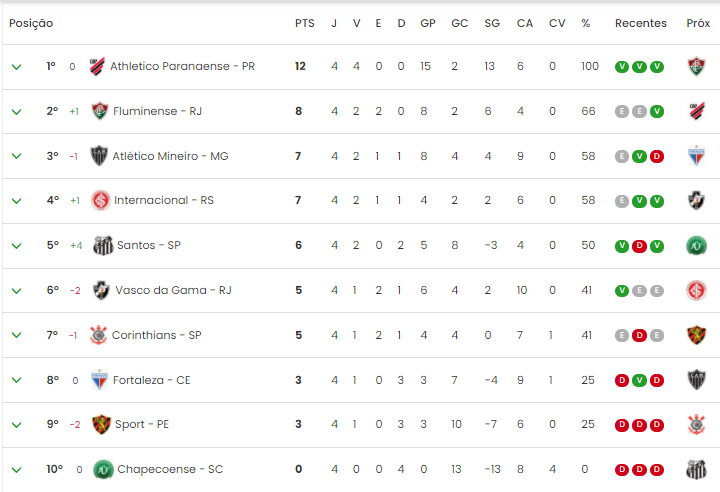Click the red D badge in Atlético Mineiro's recent results

(x=657, y=157)
